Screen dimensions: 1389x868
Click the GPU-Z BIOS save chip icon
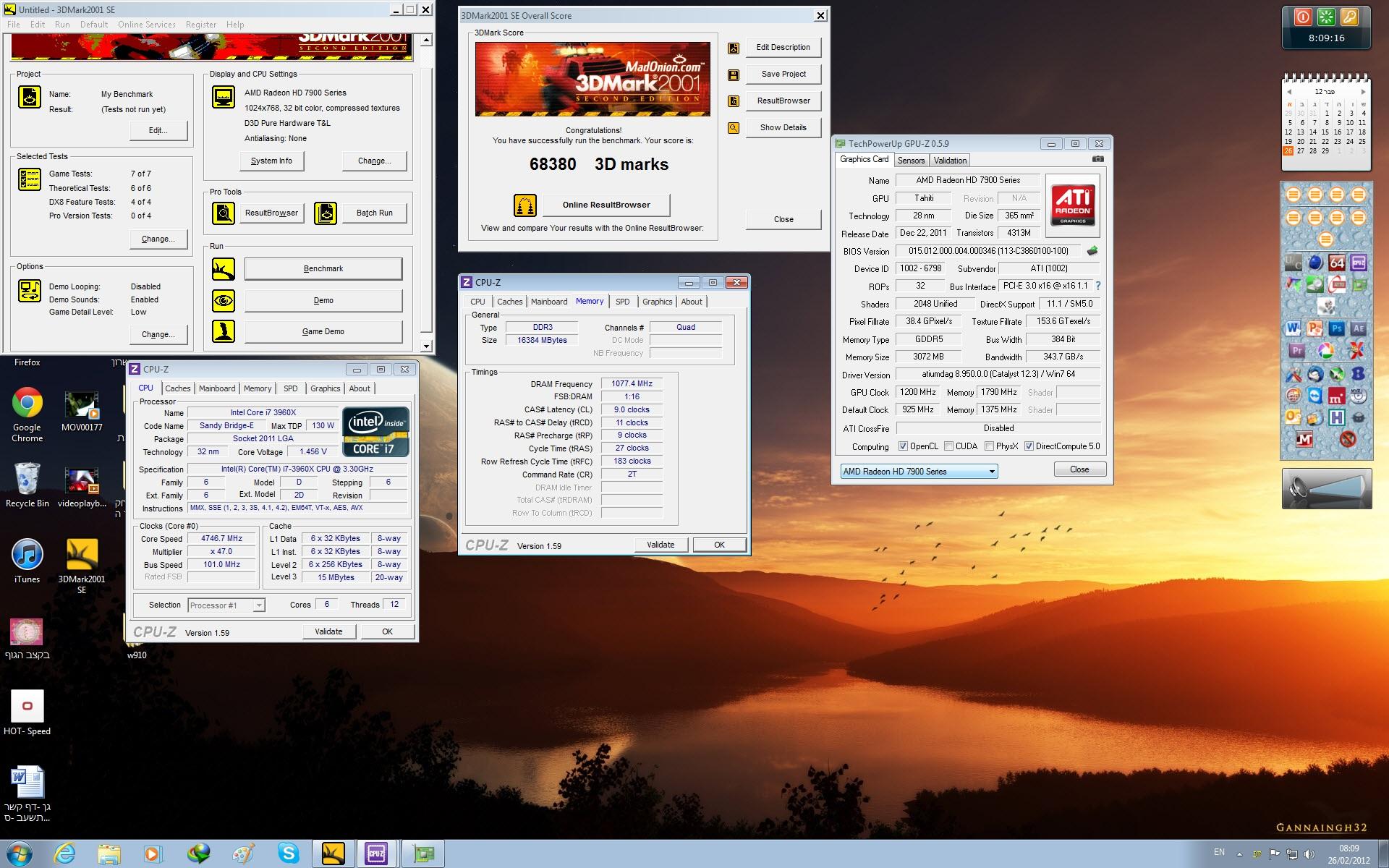coord(1092,251)
